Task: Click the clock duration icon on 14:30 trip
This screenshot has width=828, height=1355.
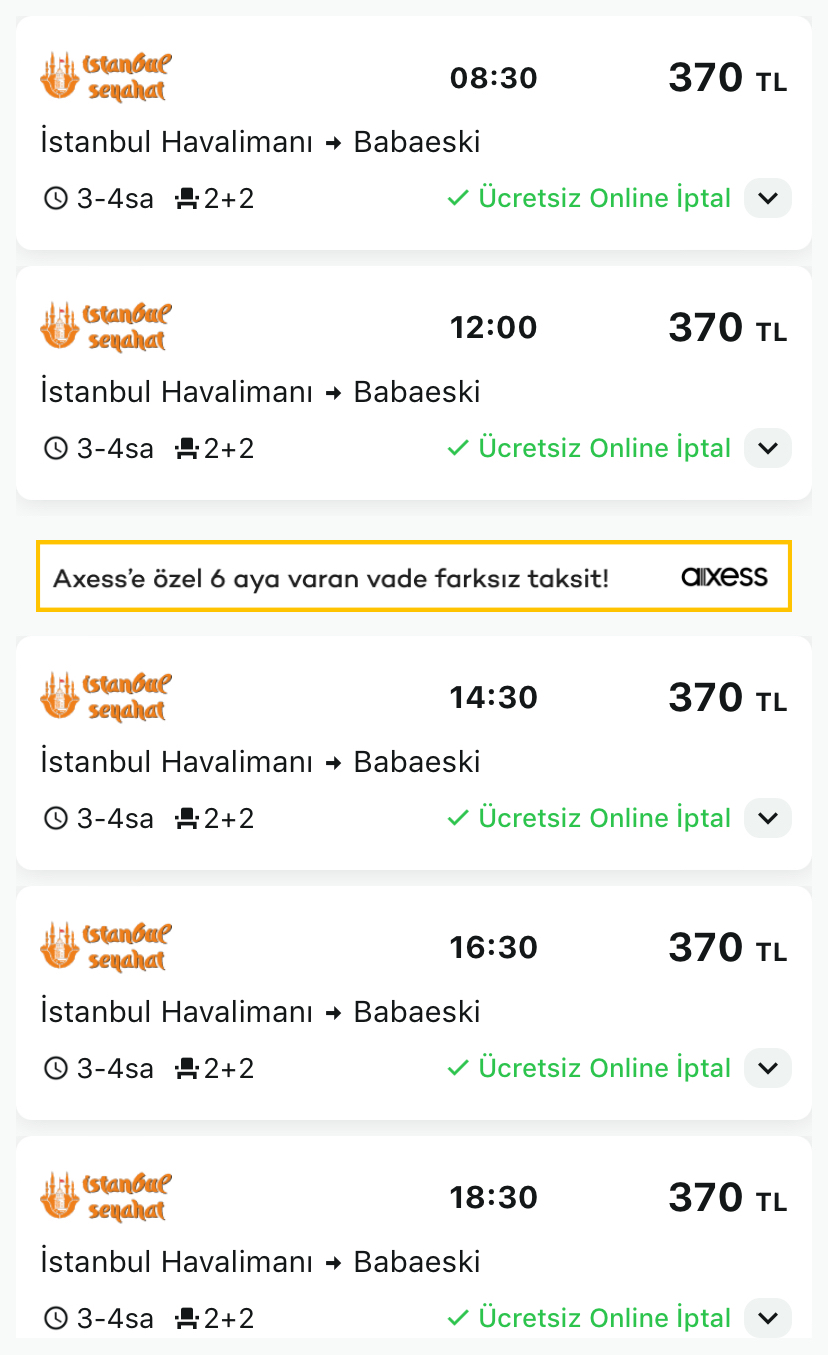Action: 56,818
